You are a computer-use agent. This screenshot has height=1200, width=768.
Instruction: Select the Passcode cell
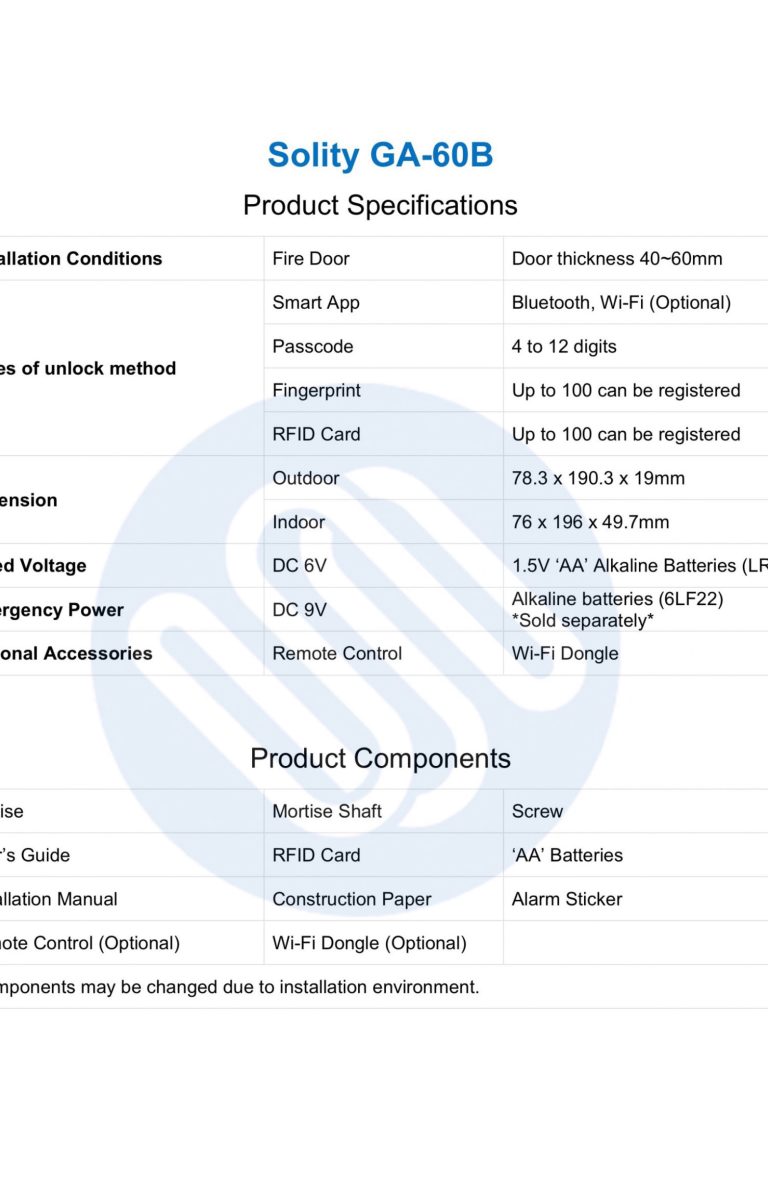[x=383, y=346]
